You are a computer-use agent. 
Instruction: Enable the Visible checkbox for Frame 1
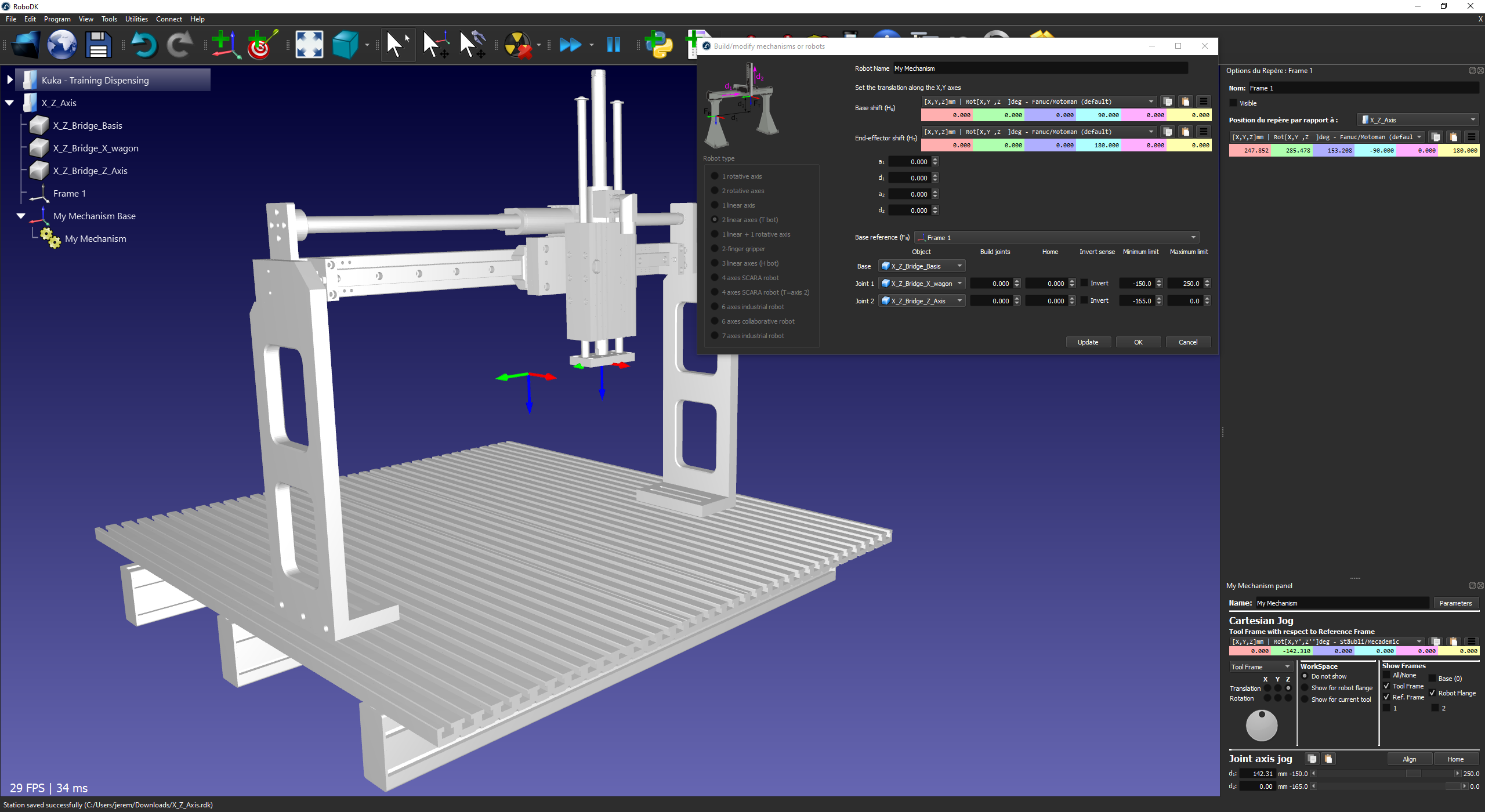[x=1233, y=103]
